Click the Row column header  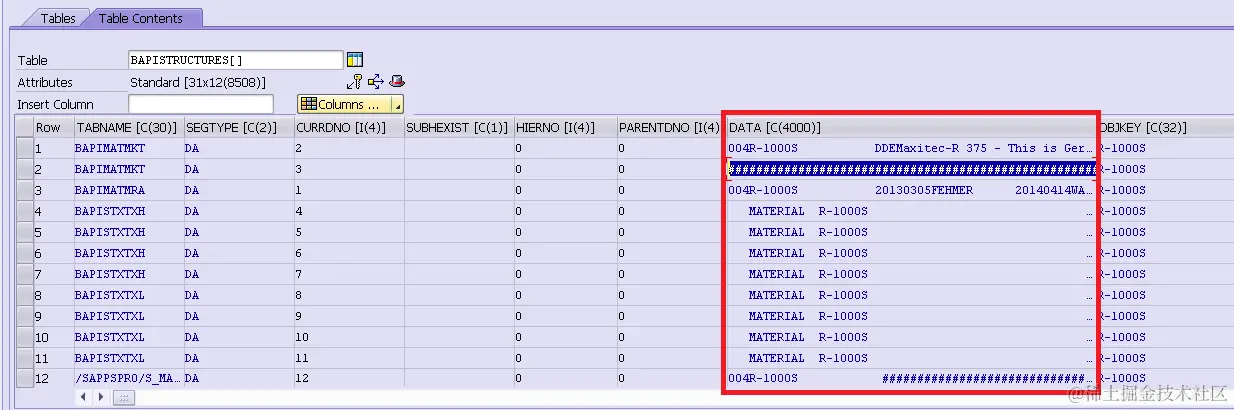coord(52,127)
